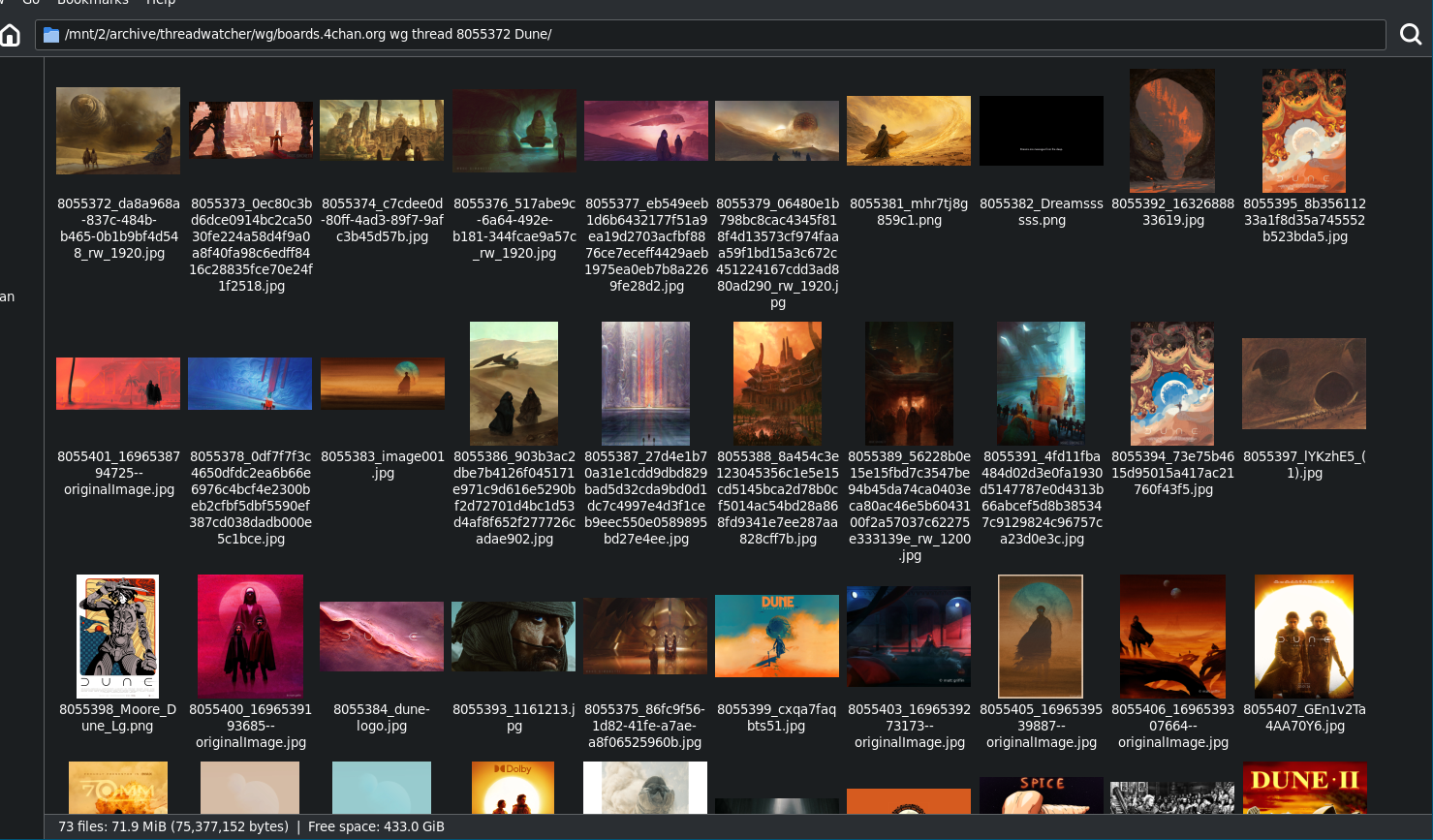Select the 8055392_1632688833619.jpg thumbnail
Image resolution: width=1433 pixels, height=840 pixels.
coord(1172,131)
